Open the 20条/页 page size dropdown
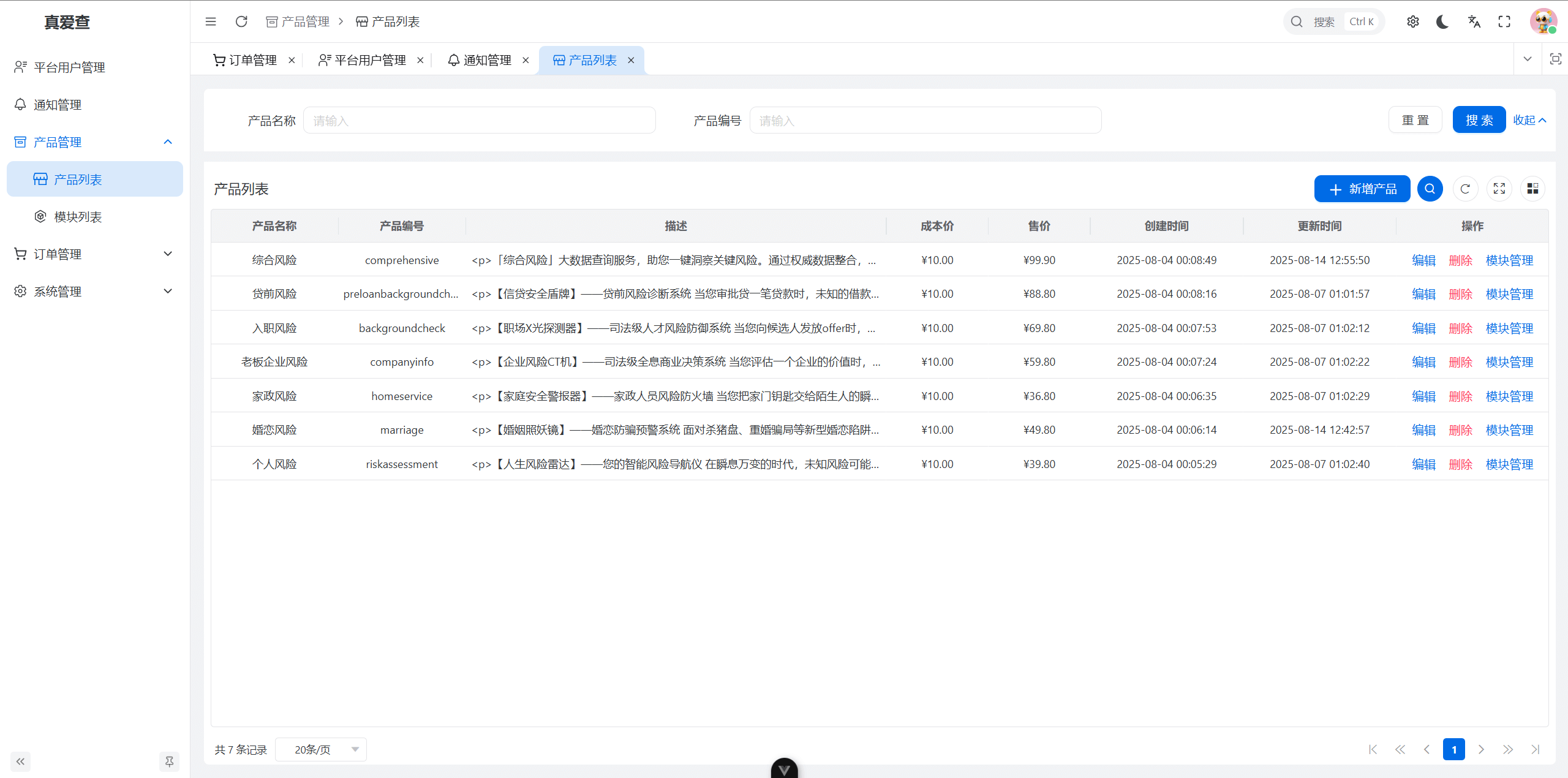 (321, 749)
